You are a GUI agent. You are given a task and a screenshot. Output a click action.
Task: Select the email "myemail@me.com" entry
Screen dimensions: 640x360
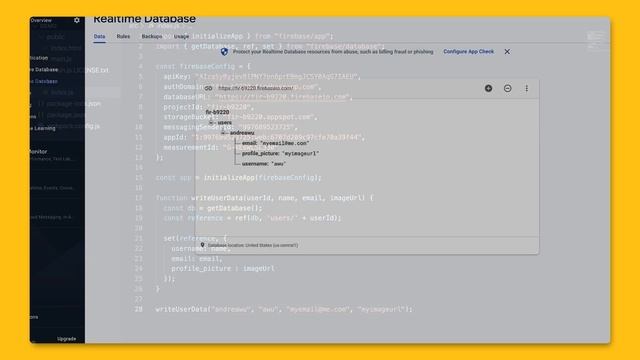tap(276, 143)
